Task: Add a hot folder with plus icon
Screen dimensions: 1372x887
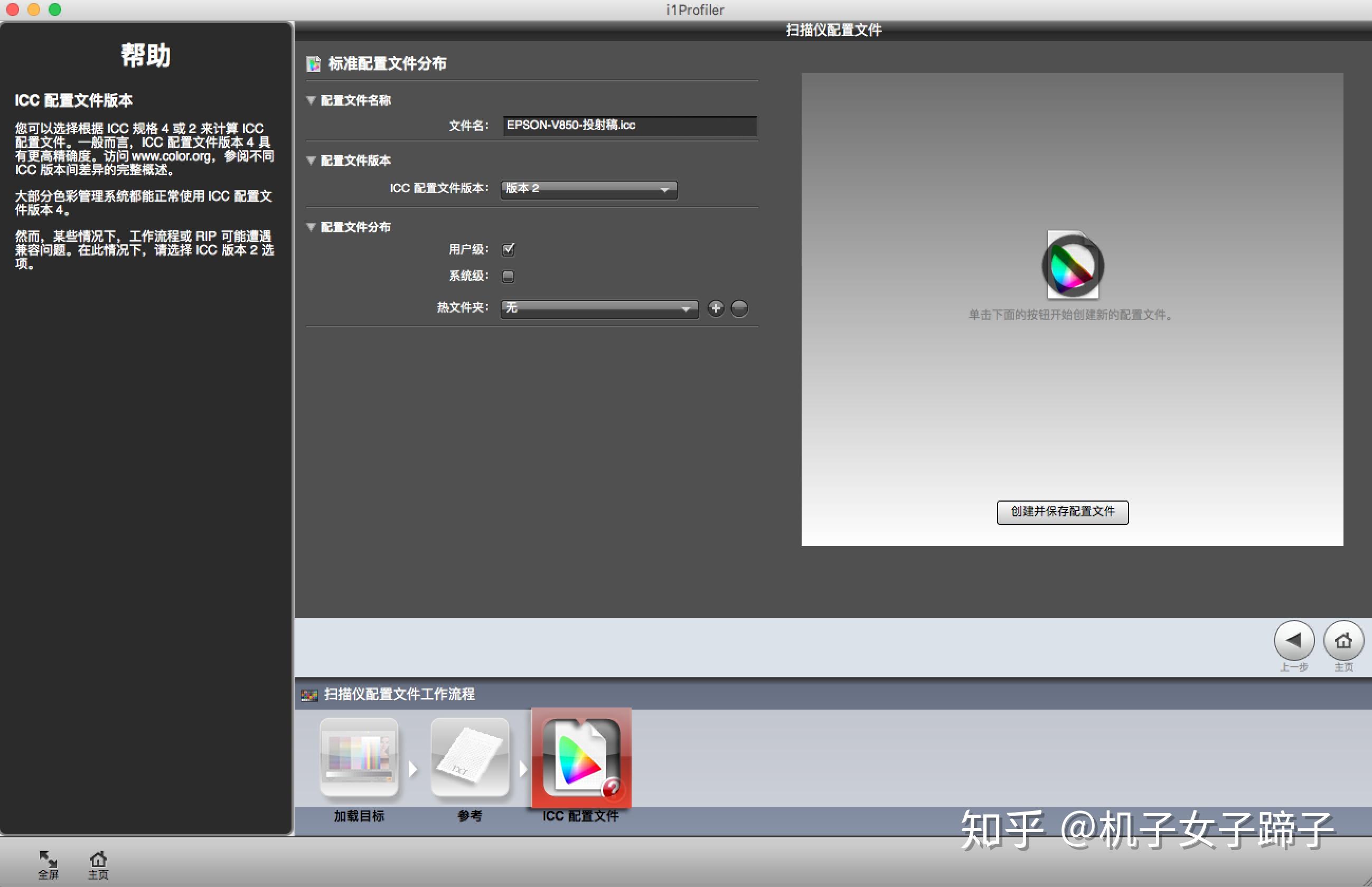Action: (716, 308)
